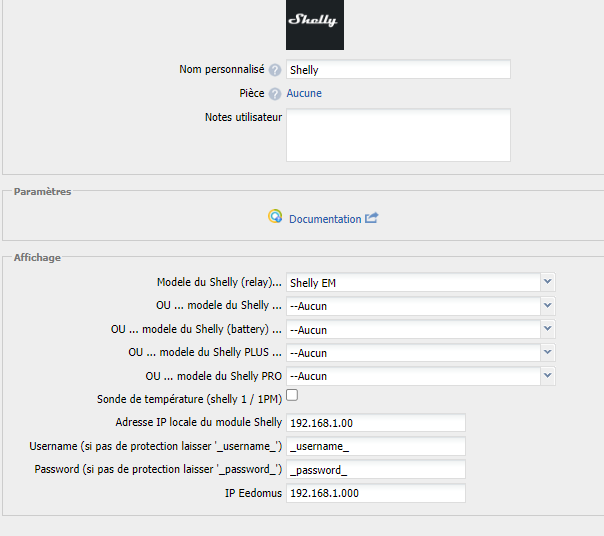Screen dimensions: 604x536
Task: Click the external link icon after Documentation
Action: 372,218
